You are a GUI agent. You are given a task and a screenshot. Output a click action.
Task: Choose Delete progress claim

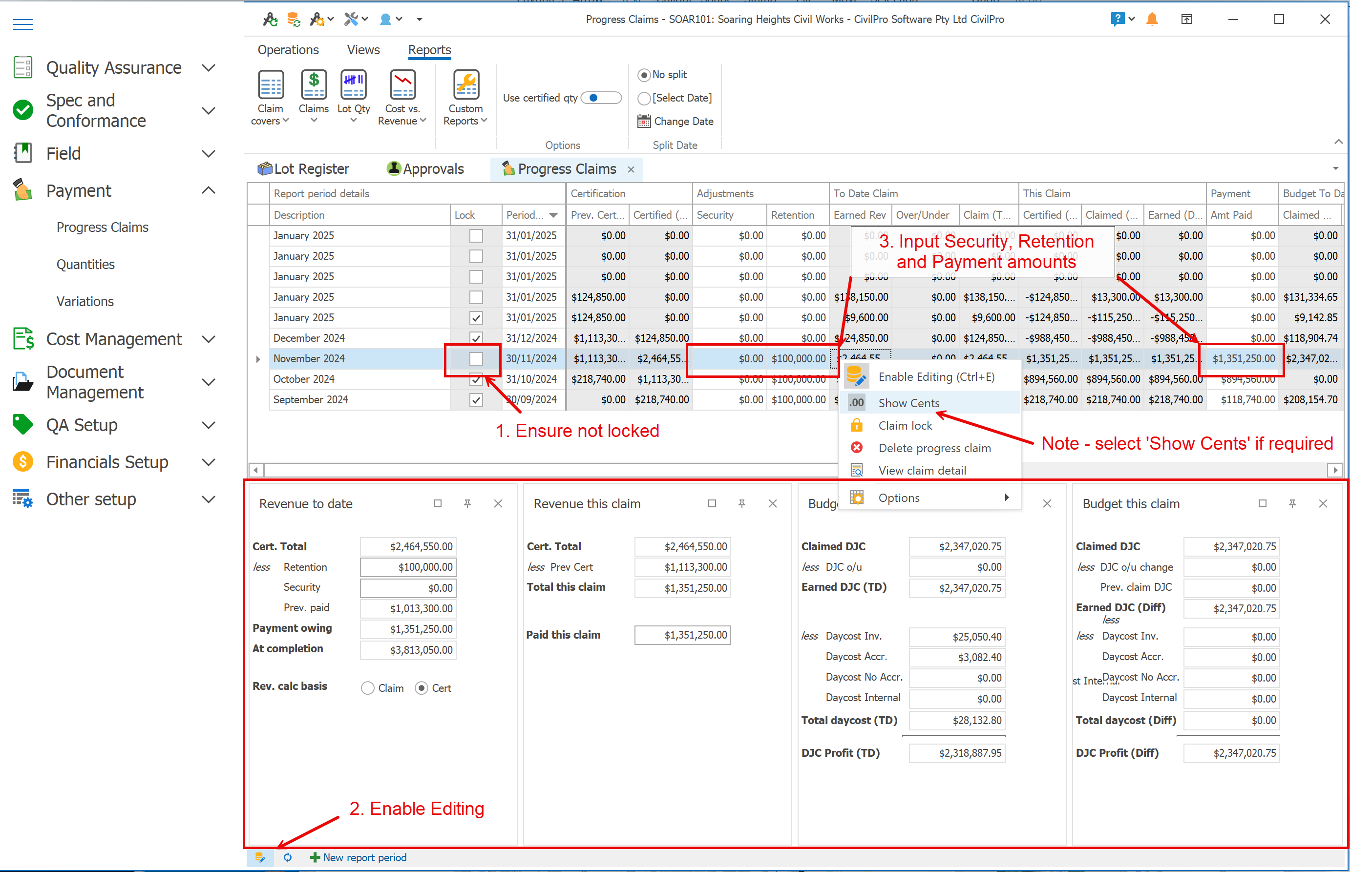930,448
